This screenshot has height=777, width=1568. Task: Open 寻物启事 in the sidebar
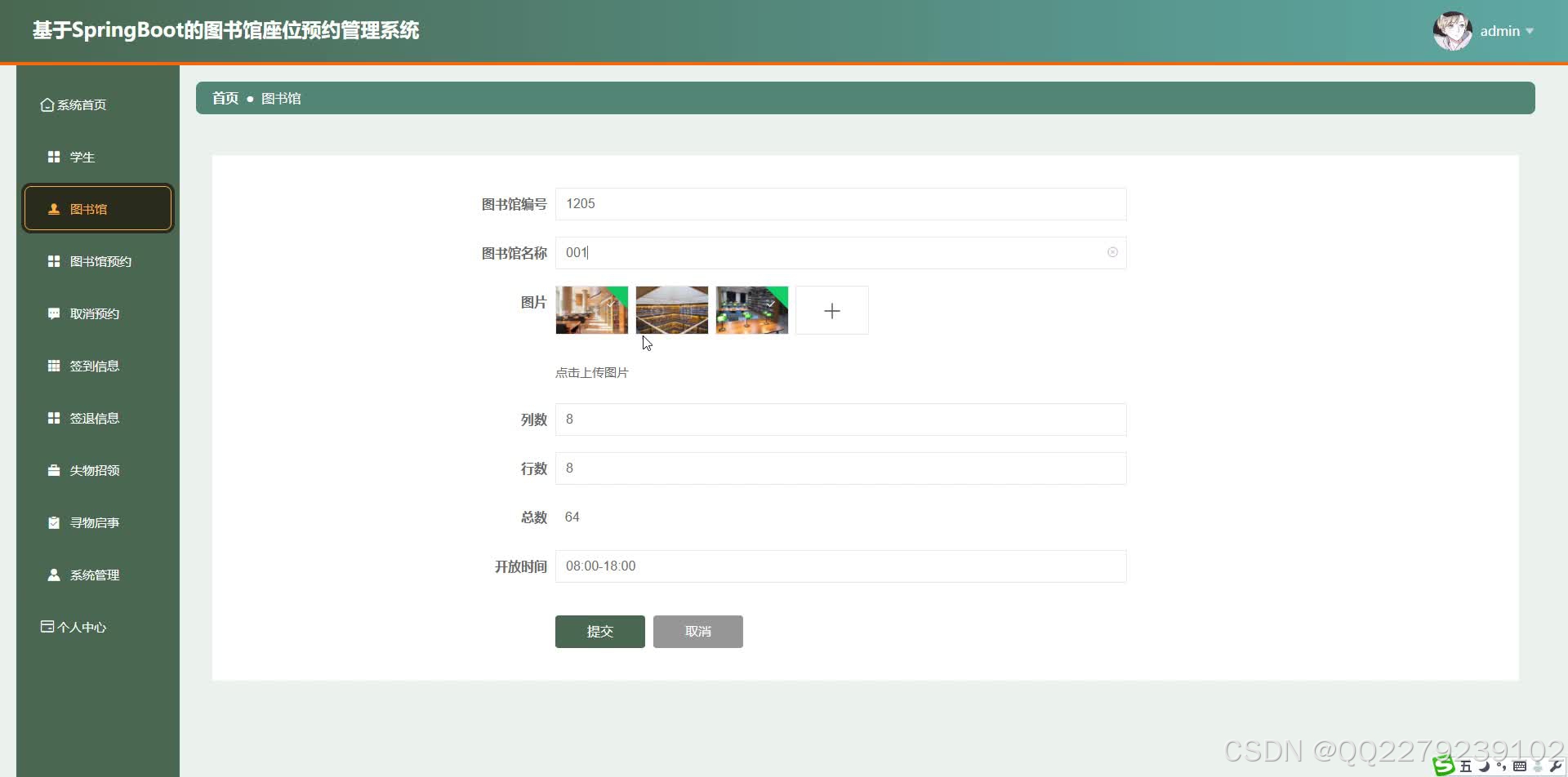[x=98, y=522]
